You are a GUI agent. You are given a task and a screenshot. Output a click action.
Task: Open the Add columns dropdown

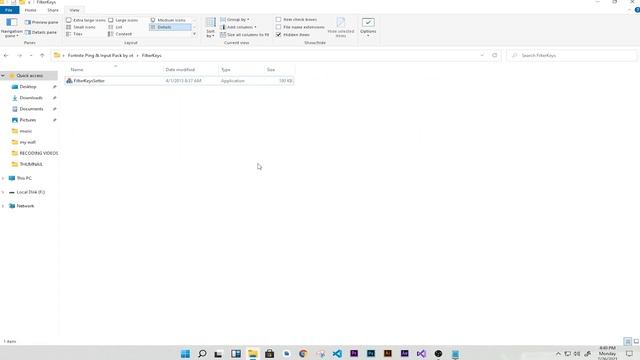[x=238, y=27]
